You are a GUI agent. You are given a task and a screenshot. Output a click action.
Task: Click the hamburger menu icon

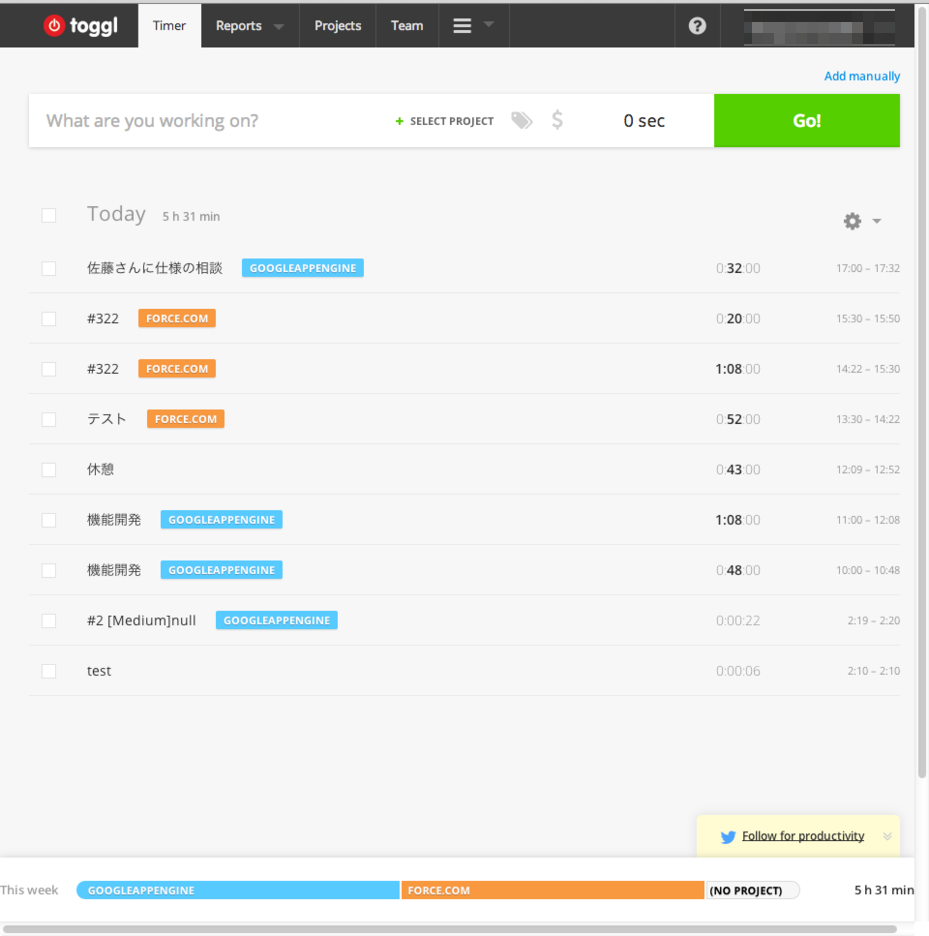point(462,25)
